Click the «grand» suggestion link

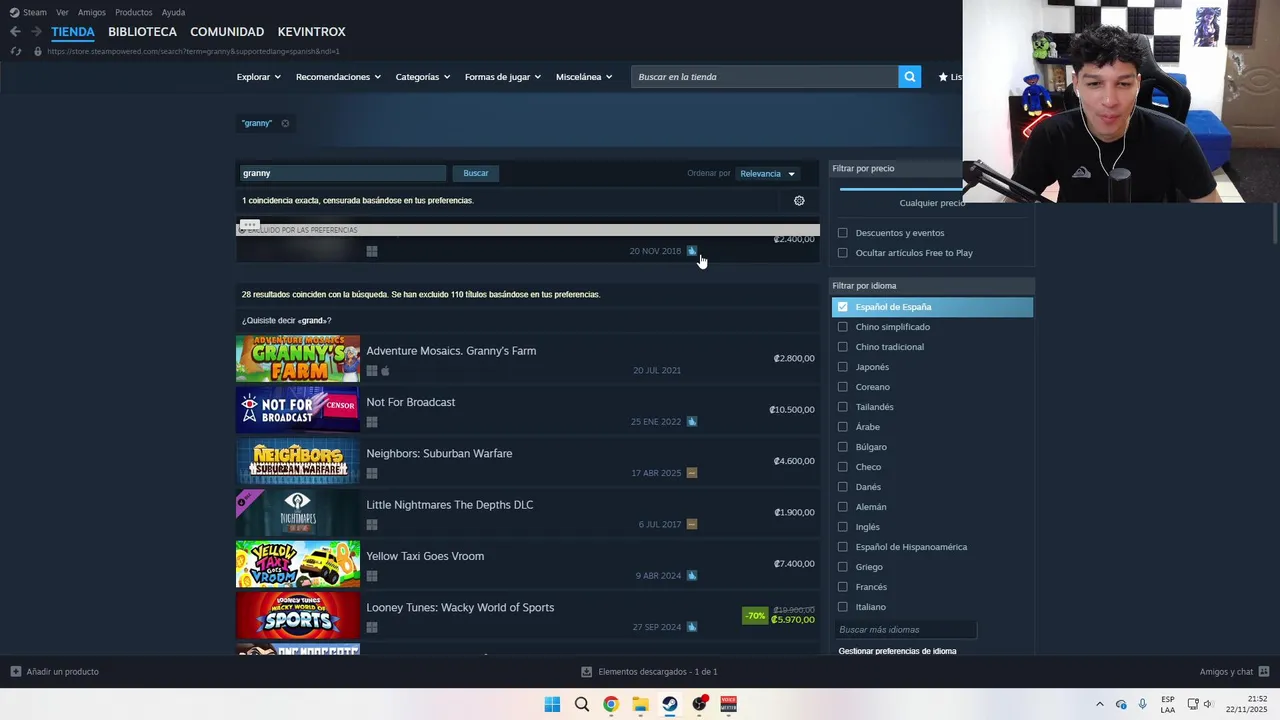click(310, 321)
